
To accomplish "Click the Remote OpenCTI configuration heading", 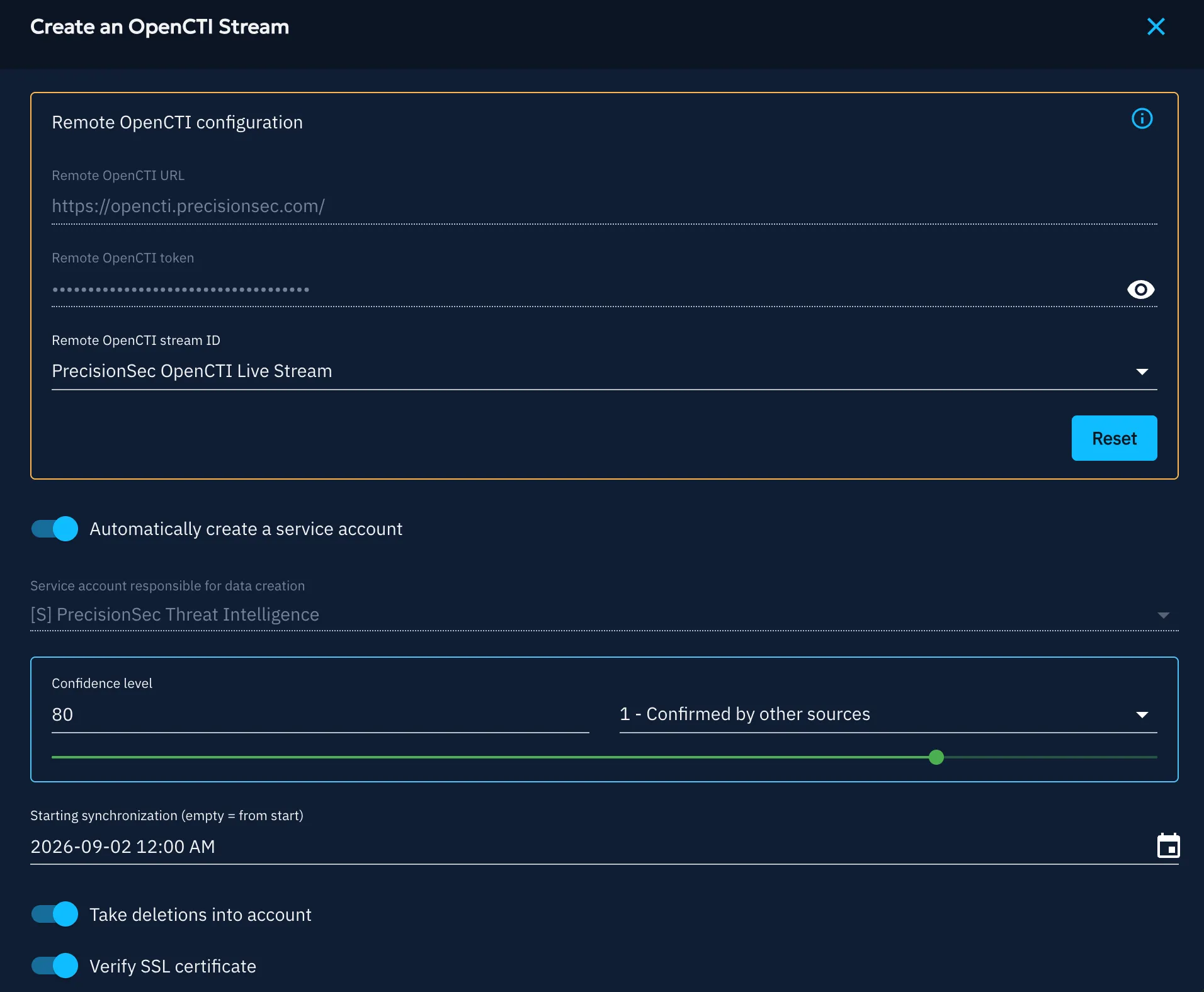I will pyautogui.click(x=177, y=122).
